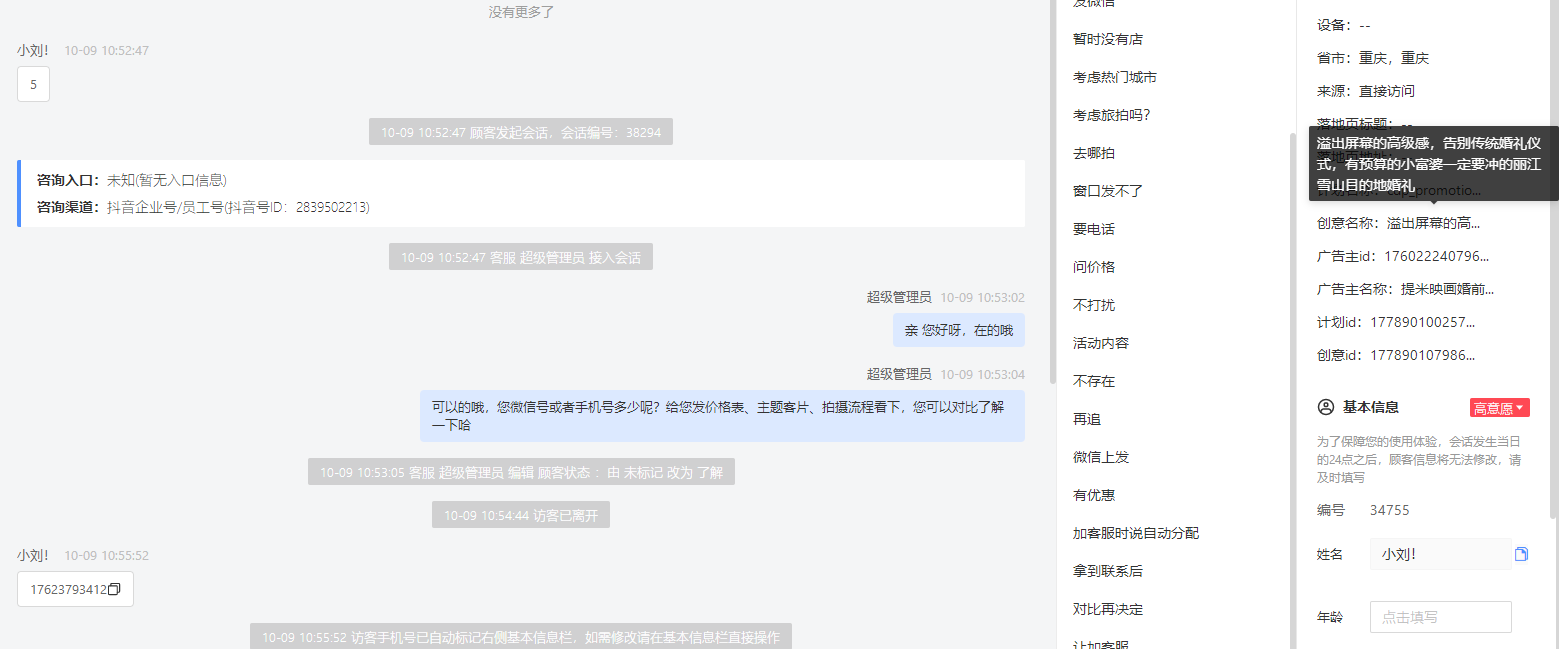Select quick reply 微信上发
The height and width of the screenshot is (649, 1559).
pyautogui.click(x=1101, y=457)
